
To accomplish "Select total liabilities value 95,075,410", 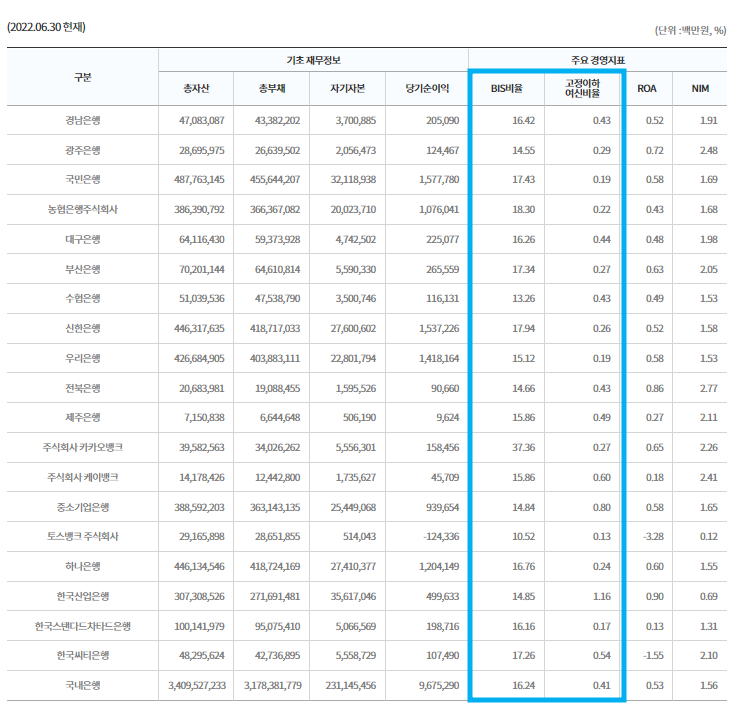I will click(x=277, y=626).
